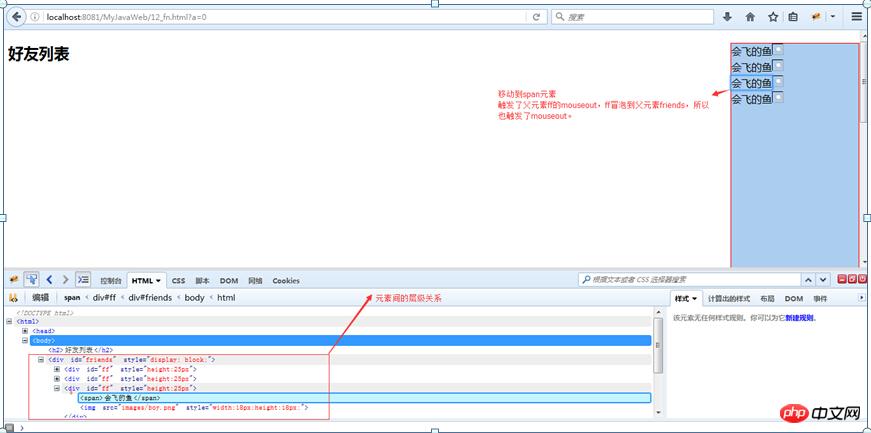Viewport: 871px width, 433px height.
Task: Collapse the <html> node
Action: point(9,322)
